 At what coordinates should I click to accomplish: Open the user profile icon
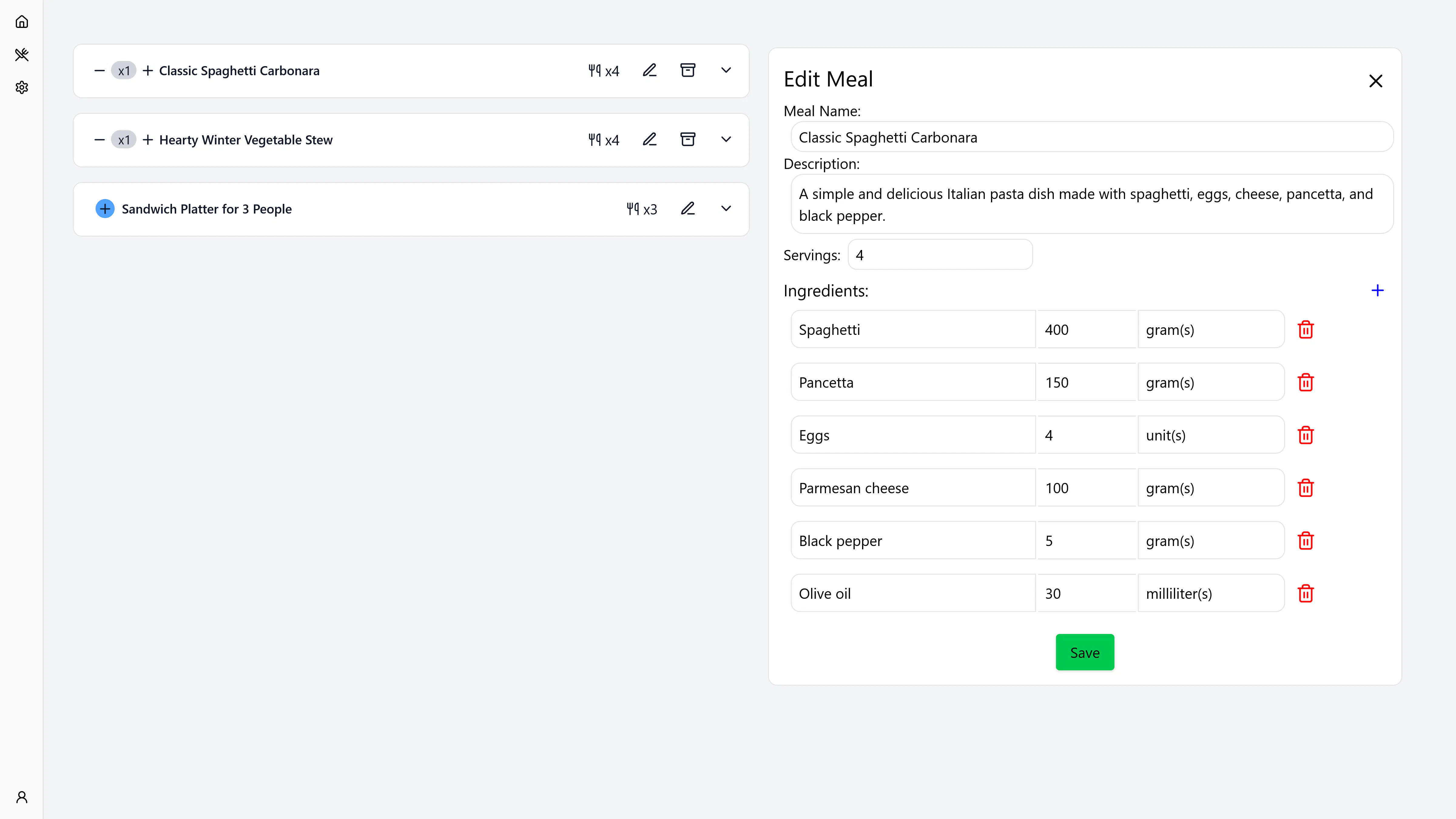(22, 797)
